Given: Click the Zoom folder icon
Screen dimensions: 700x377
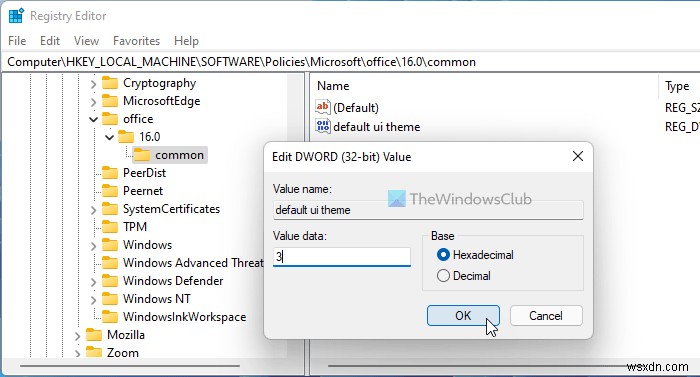Looking at the screenshot, I should click(94, 352).
